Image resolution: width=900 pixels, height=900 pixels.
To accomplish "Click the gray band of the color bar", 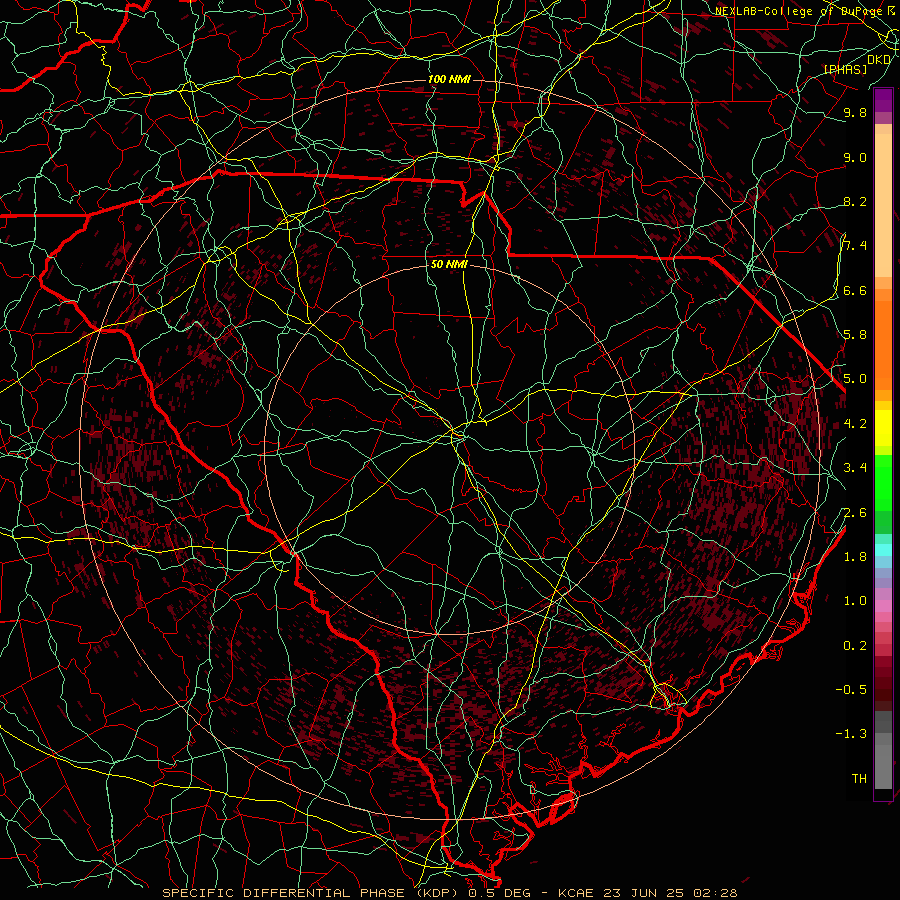I will point(883,752).
